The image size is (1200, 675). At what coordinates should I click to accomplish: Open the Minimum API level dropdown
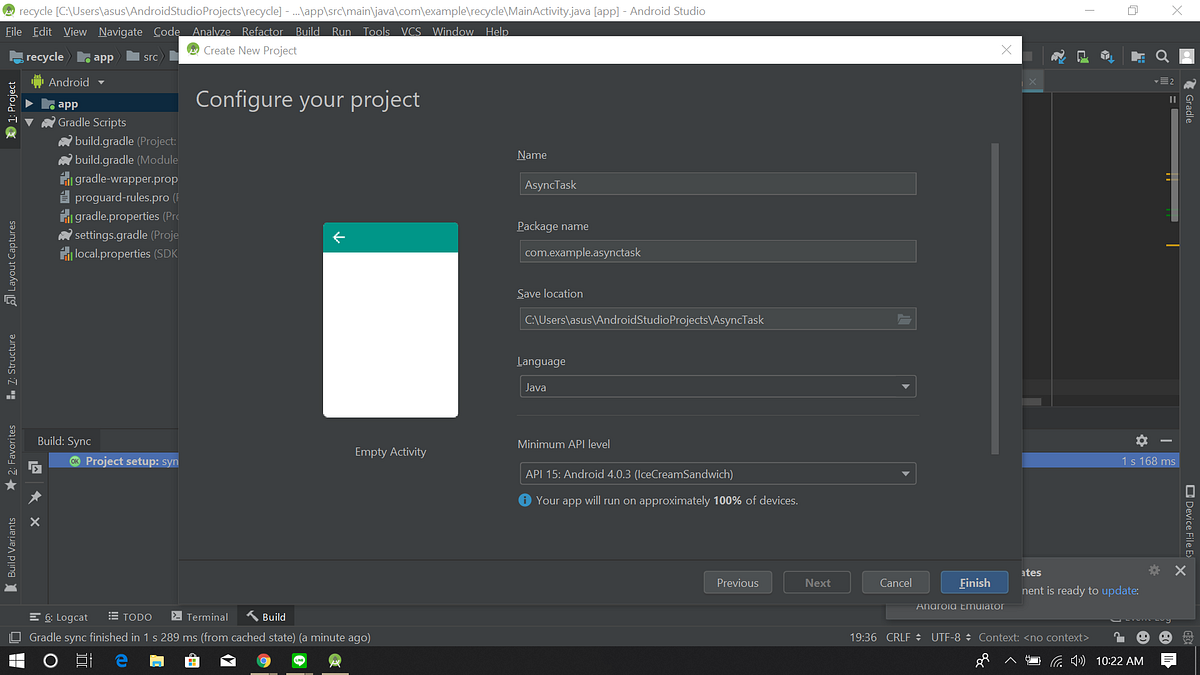[x=717, y=474]
